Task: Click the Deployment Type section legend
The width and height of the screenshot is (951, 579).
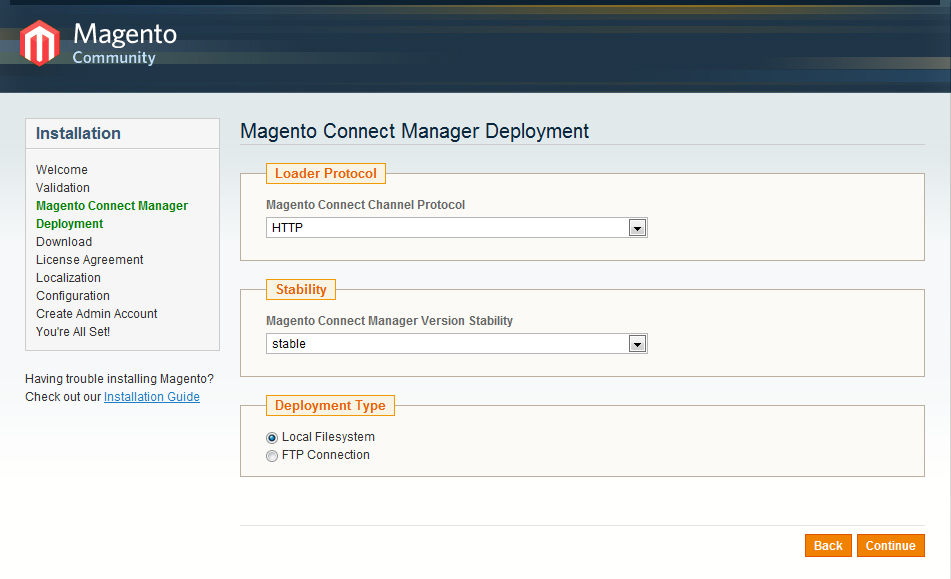Action: pos(330,406)
